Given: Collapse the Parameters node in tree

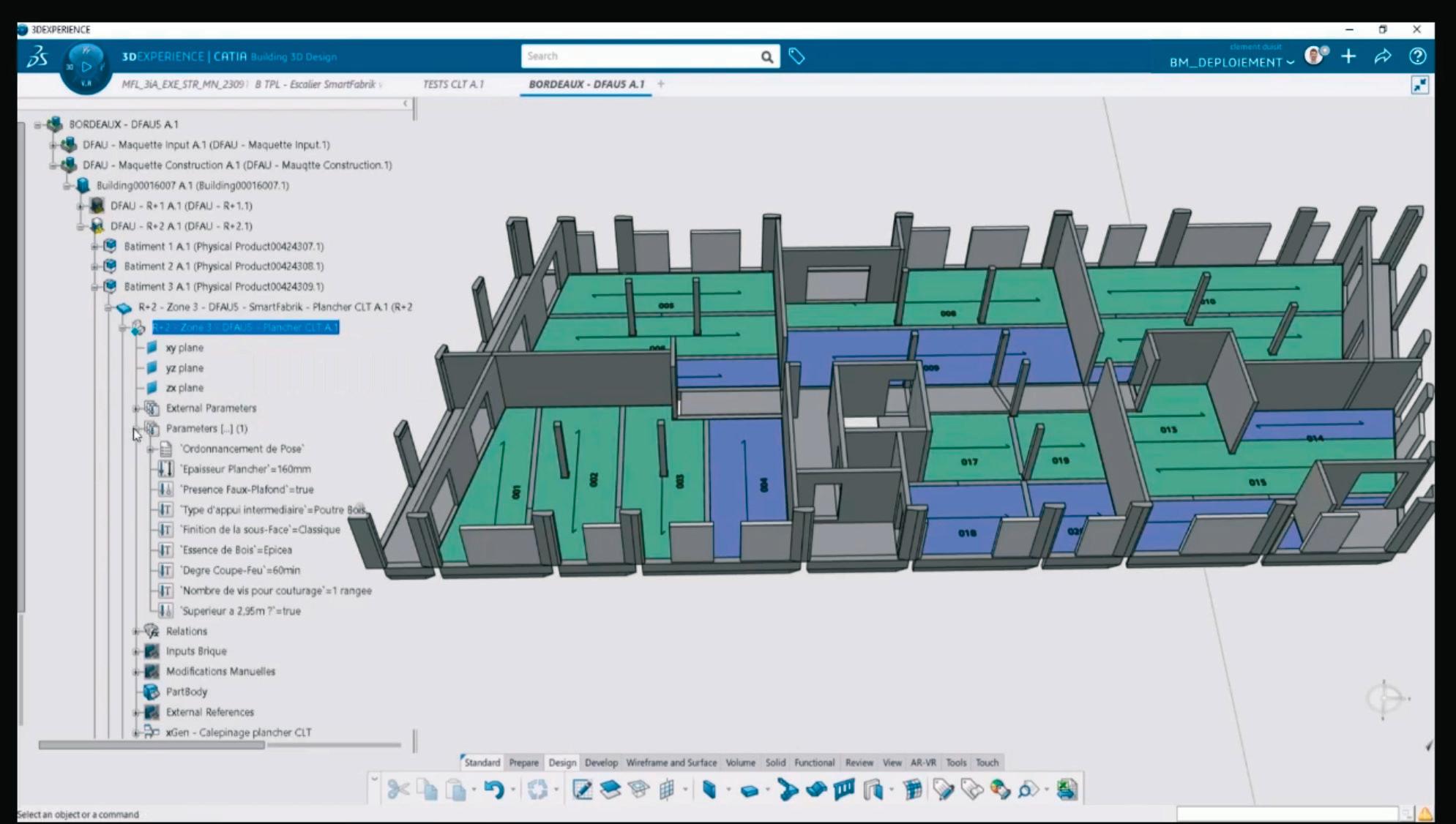Looking at the screenshot, I should 136,429.
